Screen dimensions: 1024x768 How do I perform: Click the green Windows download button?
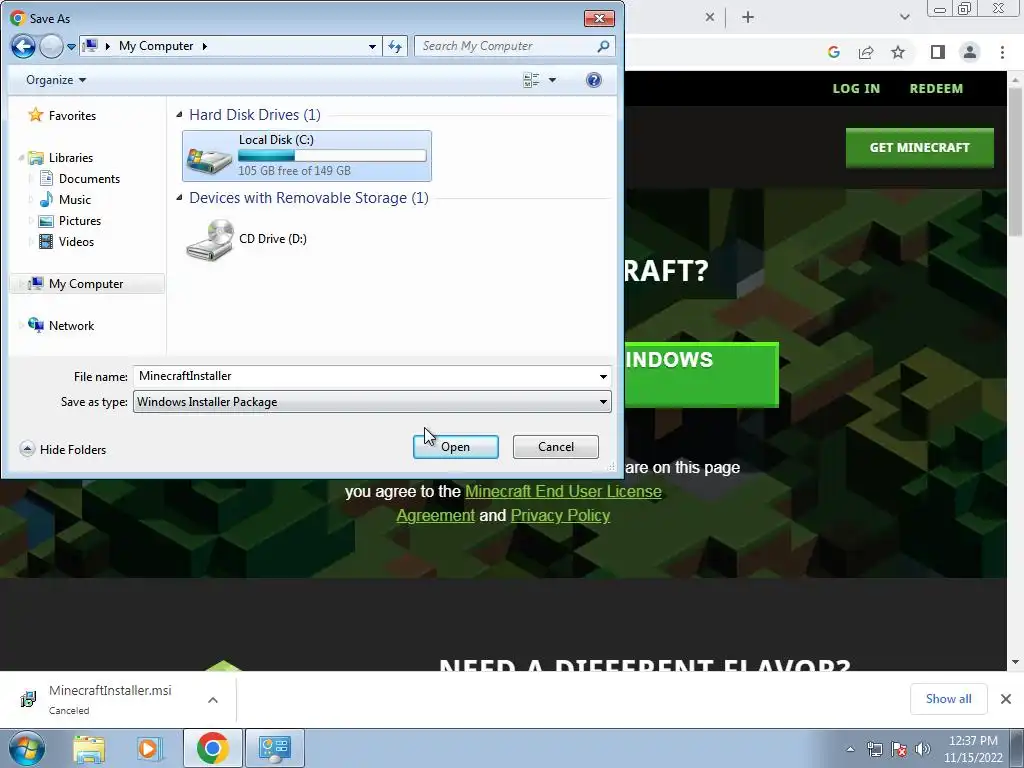click(701, 374)
